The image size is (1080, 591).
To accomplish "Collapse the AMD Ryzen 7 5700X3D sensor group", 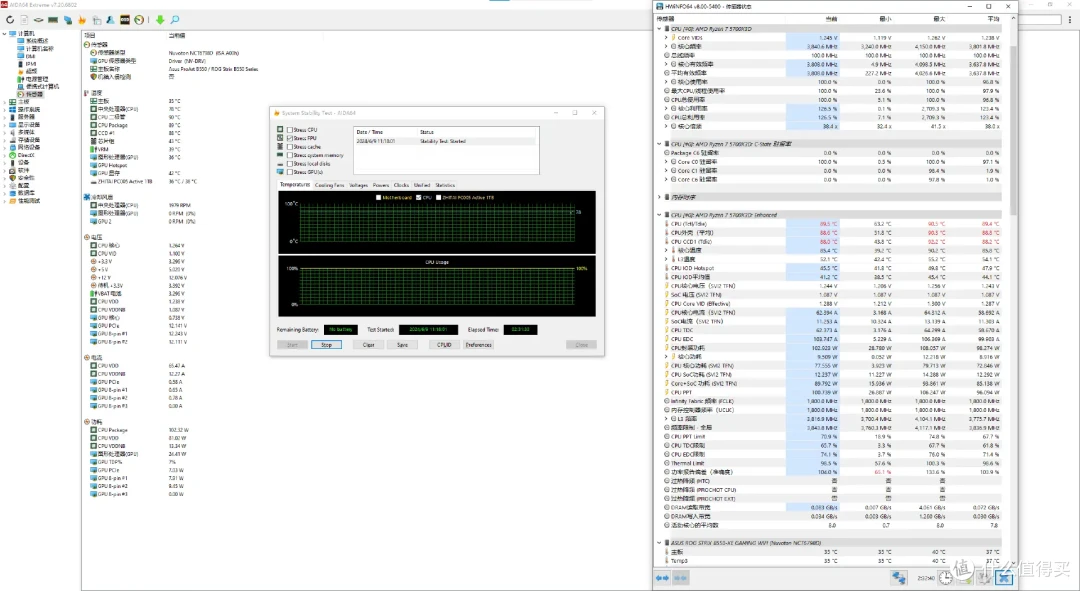I will coord(660,30).
